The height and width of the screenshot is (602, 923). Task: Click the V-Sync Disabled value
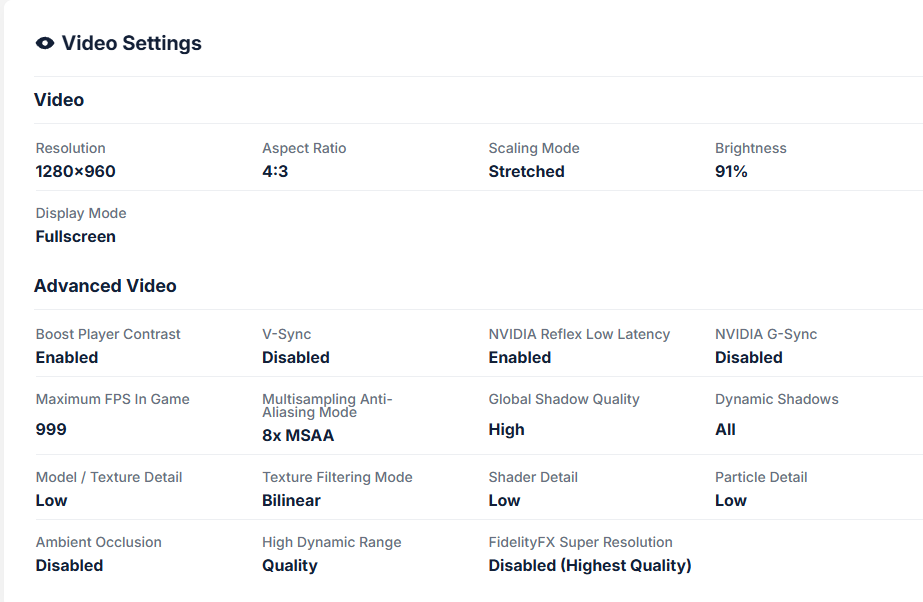pos(295,357)
